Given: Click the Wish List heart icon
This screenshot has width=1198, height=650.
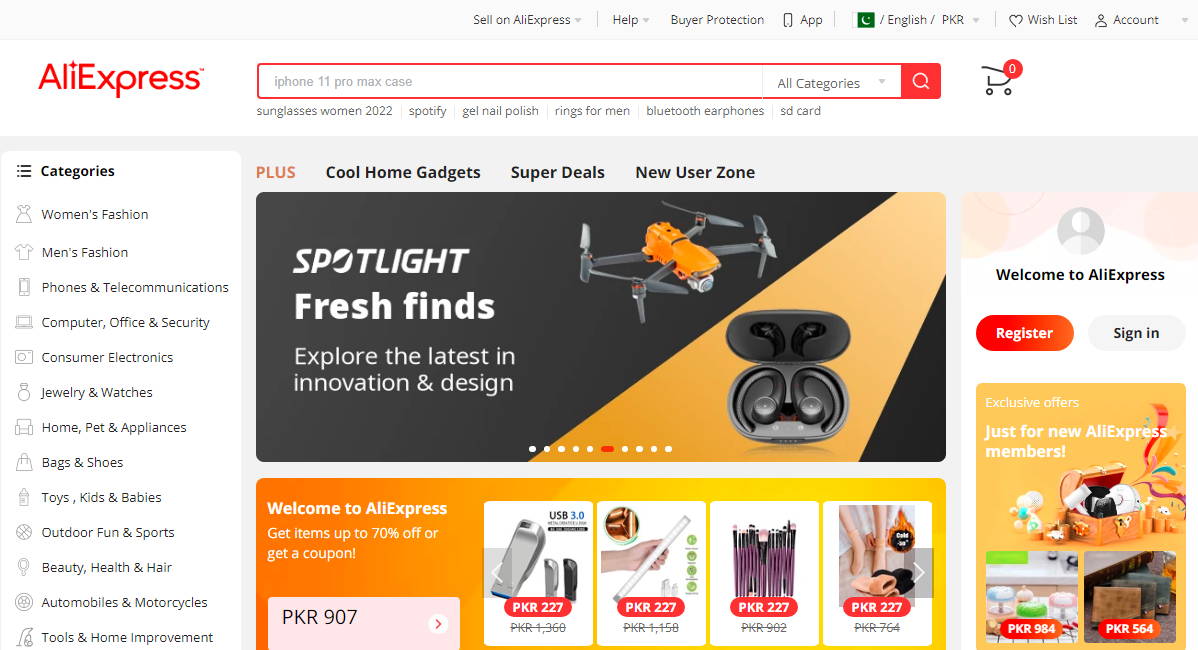Looking at the screenshot, I should click(1015, 21).
